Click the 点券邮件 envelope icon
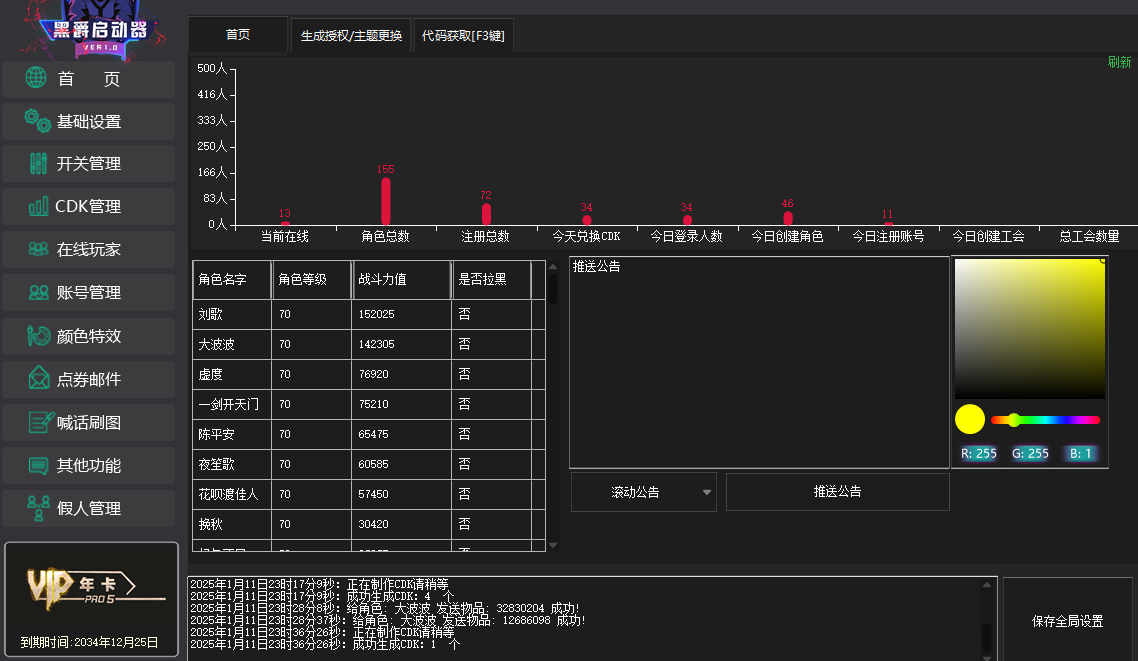1138x661 pixels. coord(39,379)
